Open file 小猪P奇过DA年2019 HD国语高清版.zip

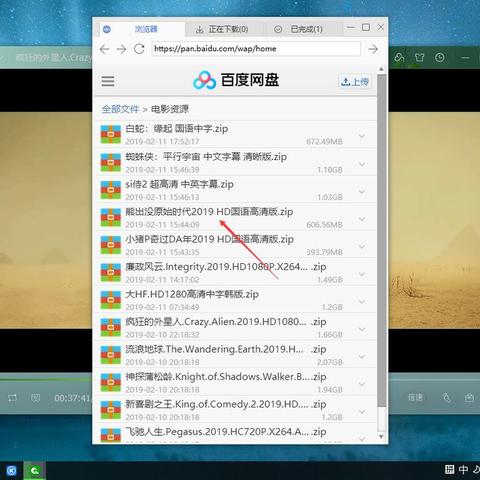coord(209,239)
